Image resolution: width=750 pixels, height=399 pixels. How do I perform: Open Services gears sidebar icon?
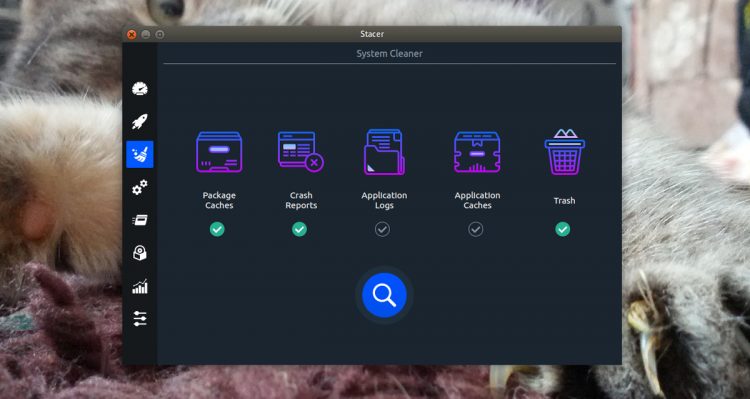(140, 188)
